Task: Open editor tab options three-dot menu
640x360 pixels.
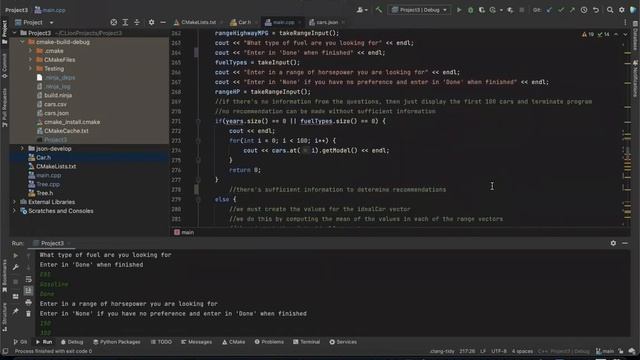Action: tap(625, 22)
